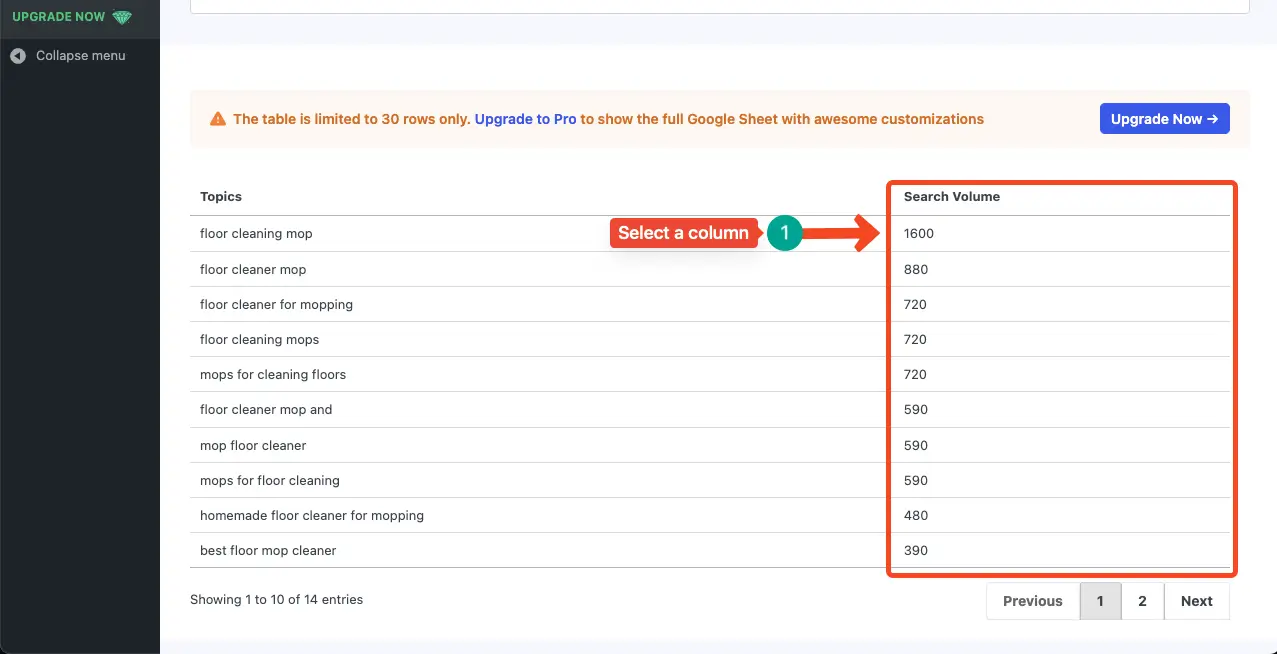Click the 'floor cleaner mop and' cell
1277x654 pixels.
539,409
